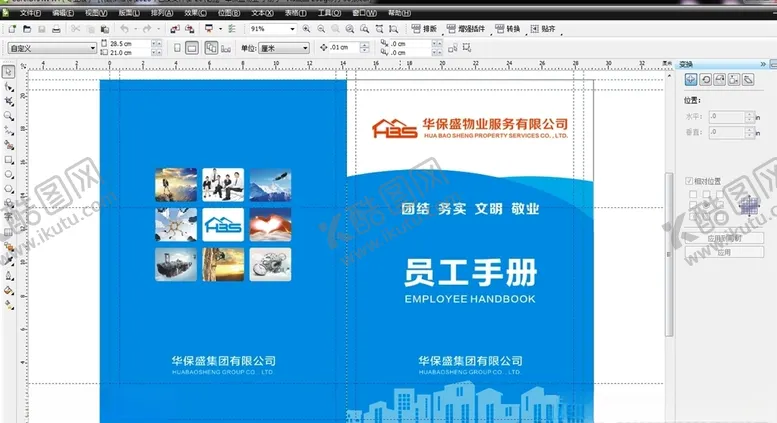Click the Zoom in magnifier icon
Screen dimensions: 777x423
pos(306,29)
